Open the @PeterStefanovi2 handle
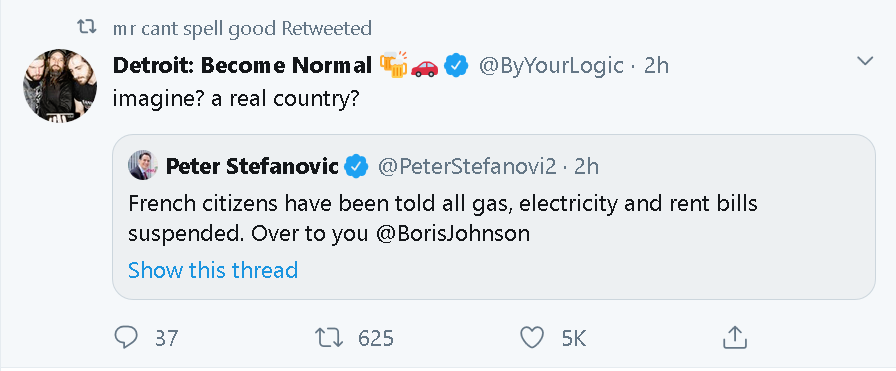This screenshot has width=896, height=371. [466, 167]
